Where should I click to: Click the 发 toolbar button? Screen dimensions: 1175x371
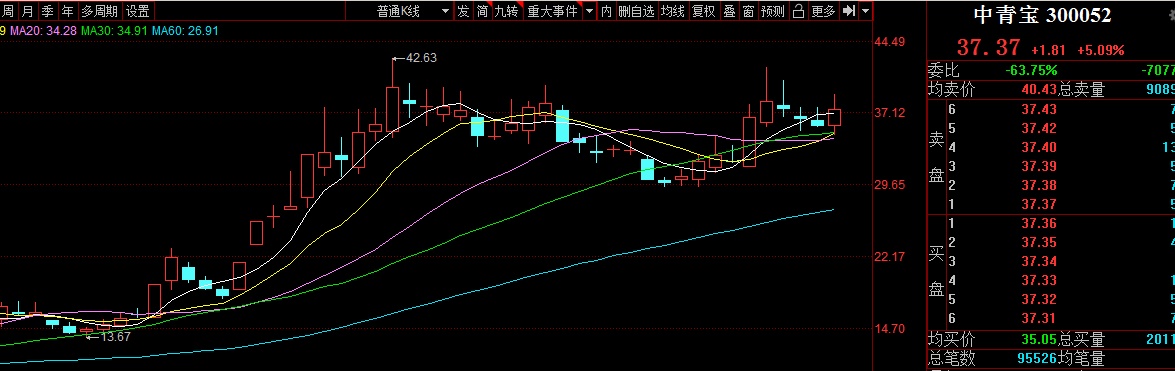click(x=463, y=10)
